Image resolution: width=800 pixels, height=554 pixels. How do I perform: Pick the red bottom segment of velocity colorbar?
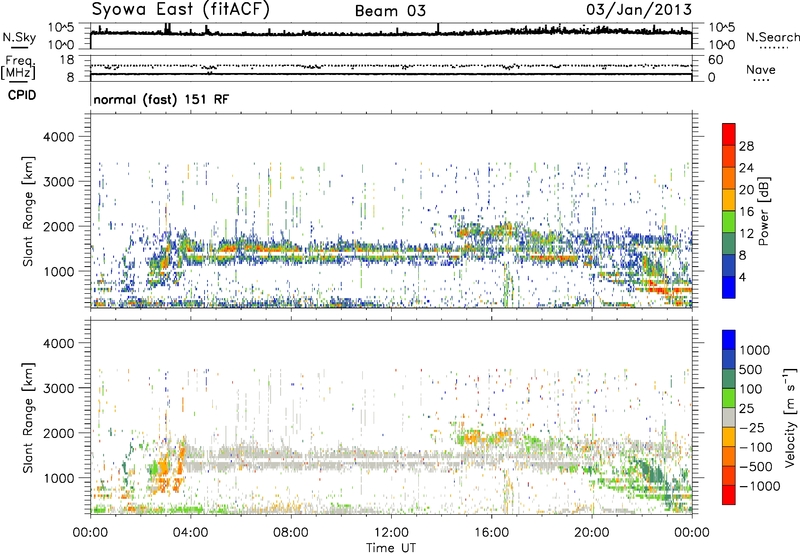pos(729,495)
